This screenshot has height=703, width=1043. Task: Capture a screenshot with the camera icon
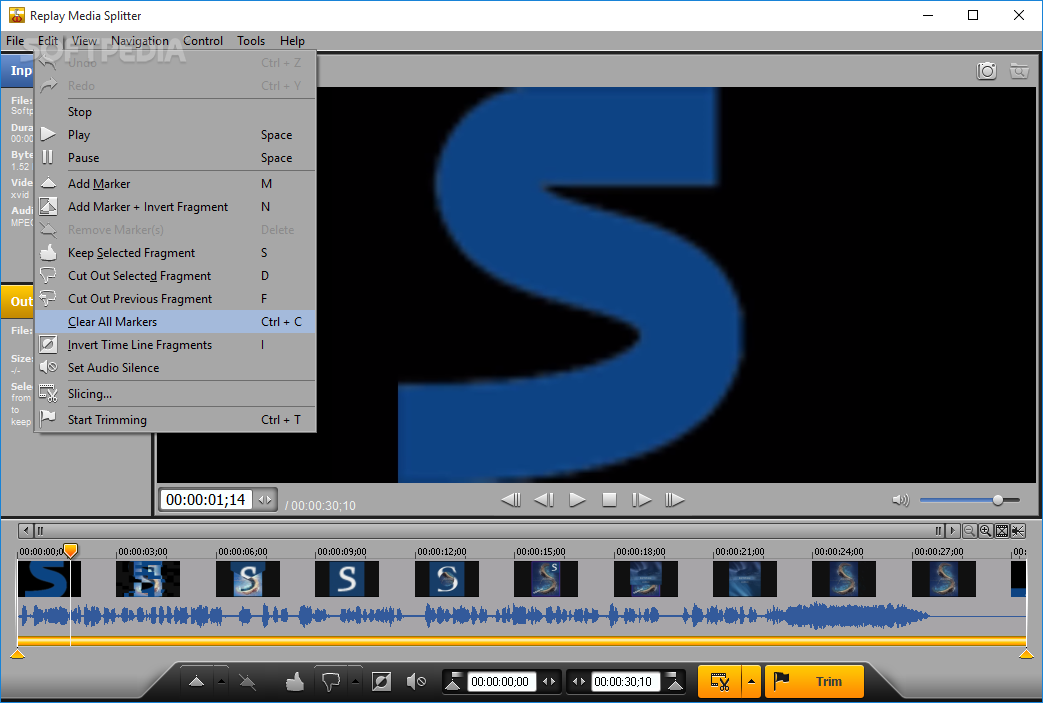(986, 70)
